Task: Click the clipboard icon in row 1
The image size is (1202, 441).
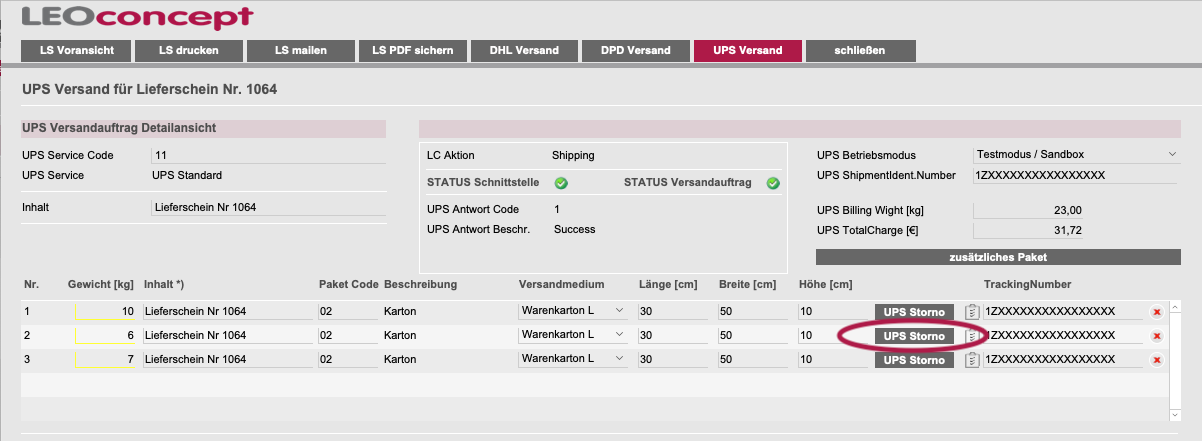Action: coord(971,311)
